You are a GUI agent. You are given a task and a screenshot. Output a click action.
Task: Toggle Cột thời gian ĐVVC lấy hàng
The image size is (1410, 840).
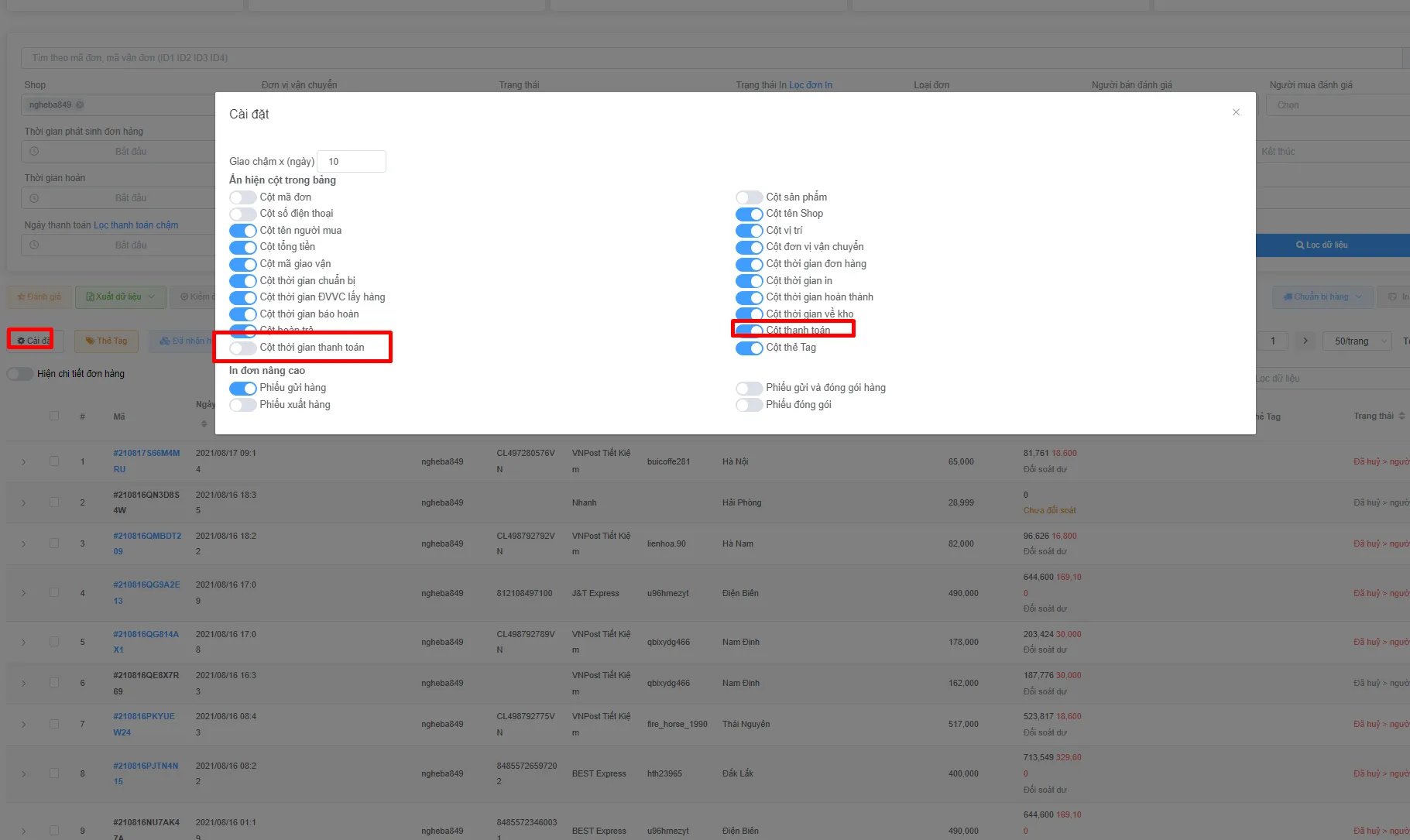click(242, 297)
